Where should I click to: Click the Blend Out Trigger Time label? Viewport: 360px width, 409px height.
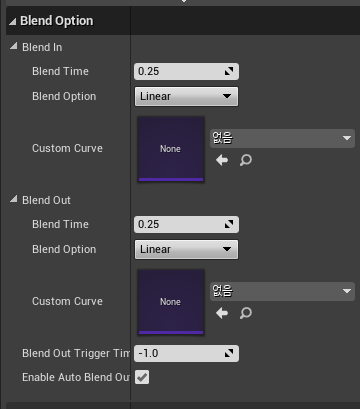coord(76,353)
